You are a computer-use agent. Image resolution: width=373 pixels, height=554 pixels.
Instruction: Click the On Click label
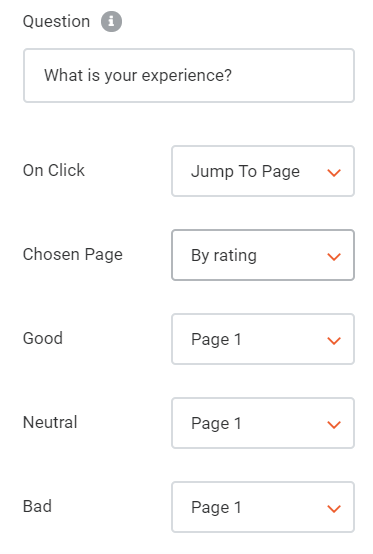(54, 170)
